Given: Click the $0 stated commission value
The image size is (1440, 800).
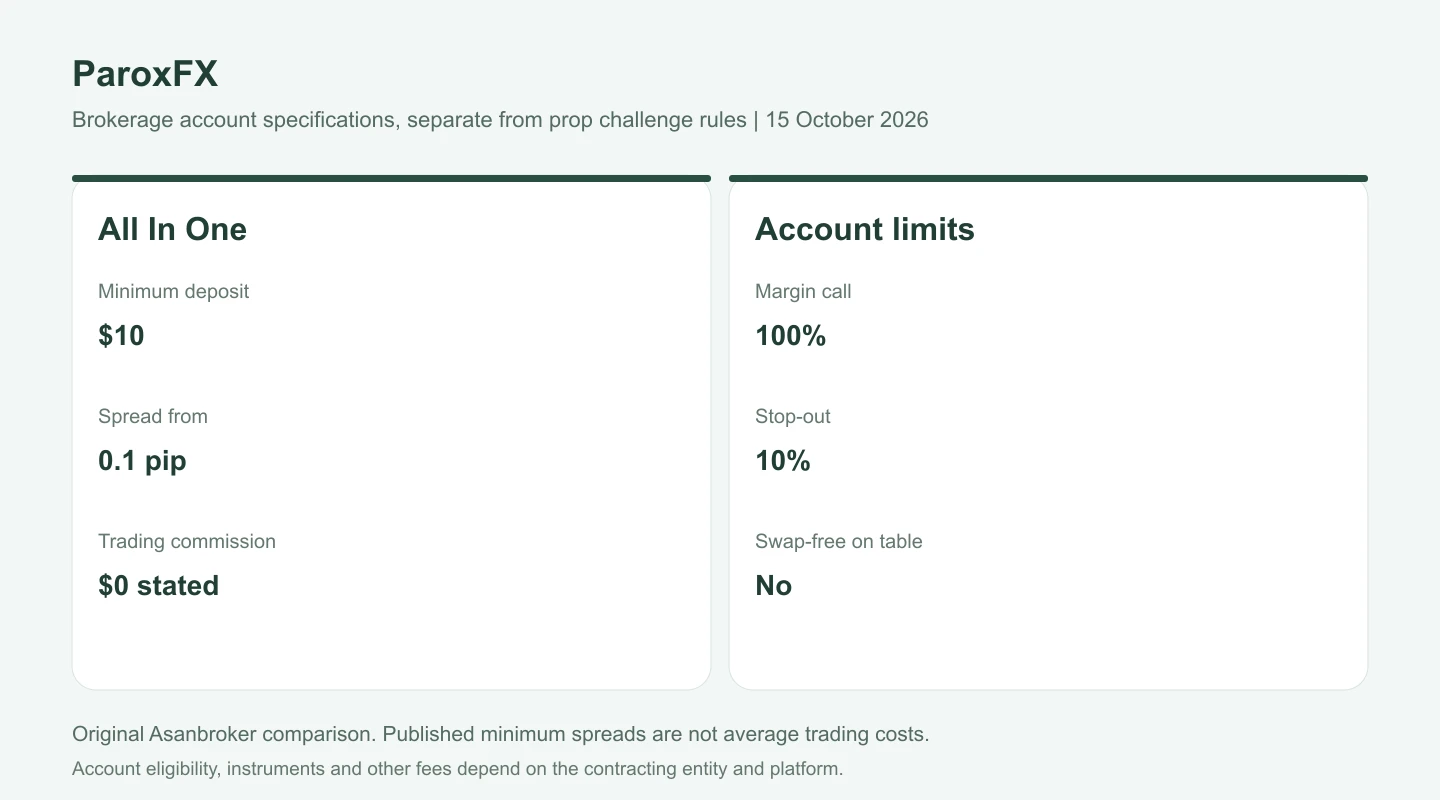Looking at the screenshot, I should click(158, 585).
